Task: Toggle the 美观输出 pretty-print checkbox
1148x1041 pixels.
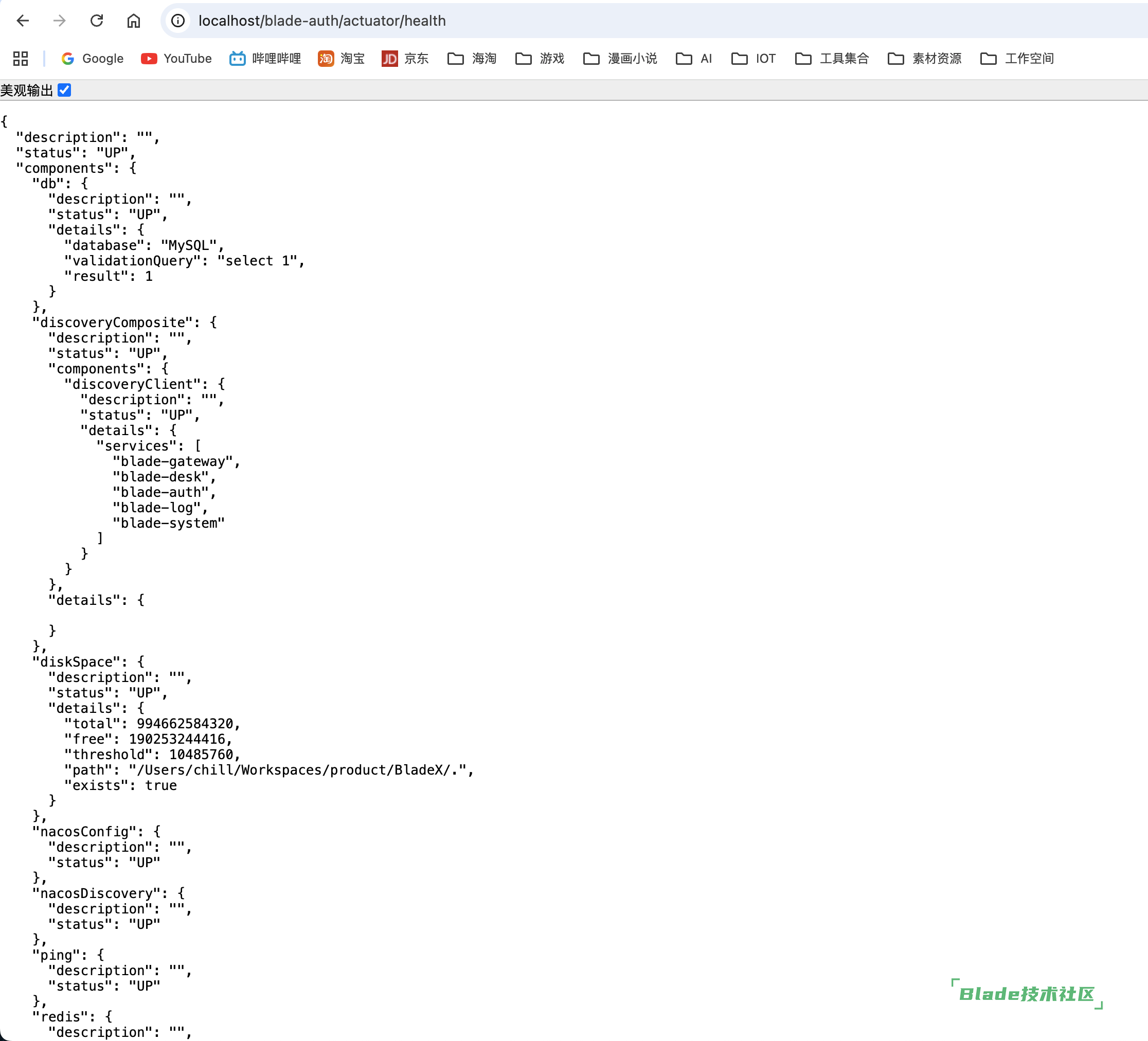Action: point(64,90)
